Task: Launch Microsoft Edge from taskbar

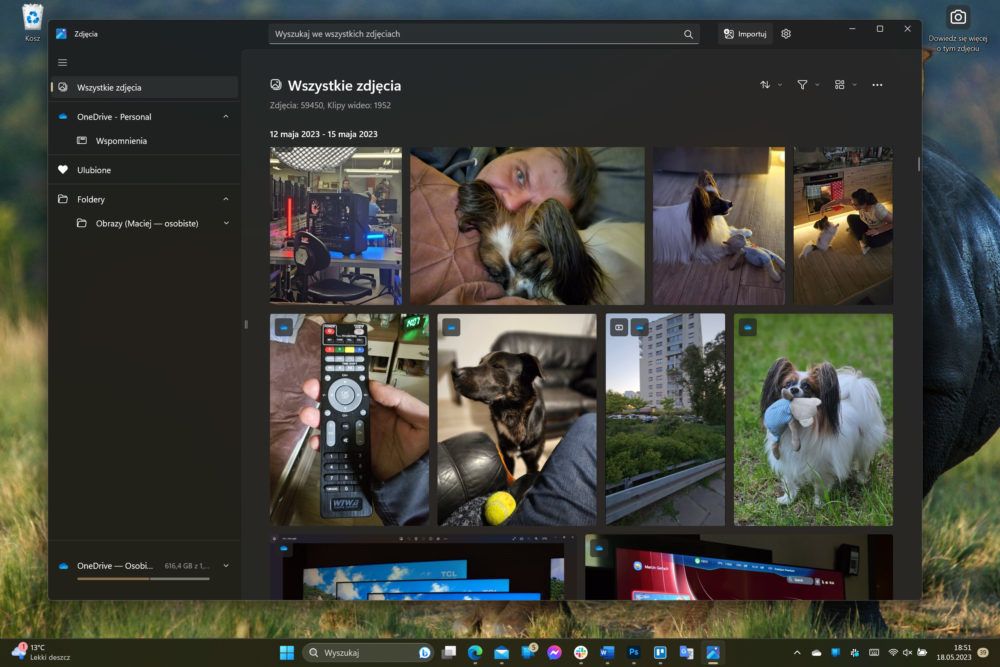Action: [475, 652]
